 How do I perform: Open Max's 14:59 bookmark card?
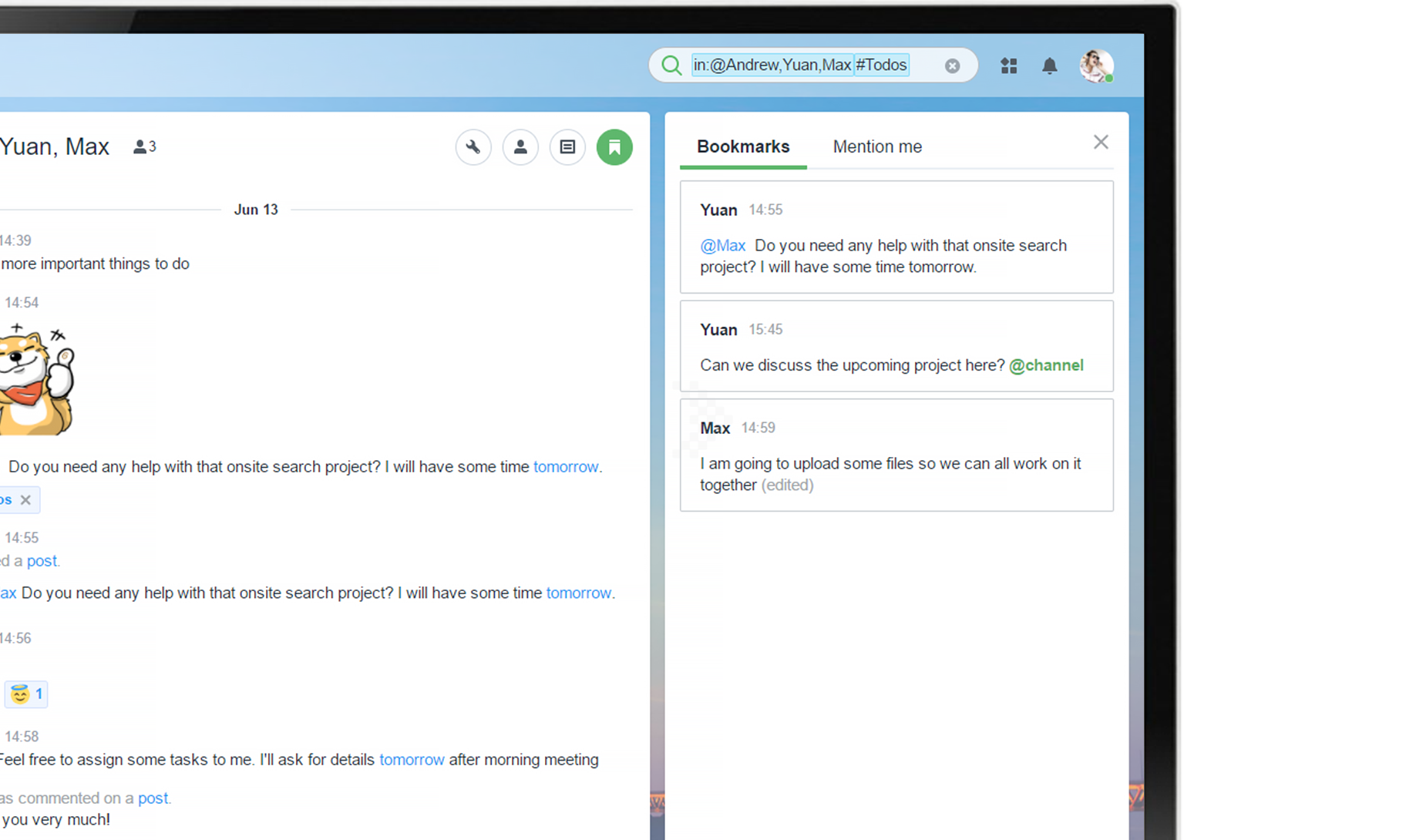896,455
